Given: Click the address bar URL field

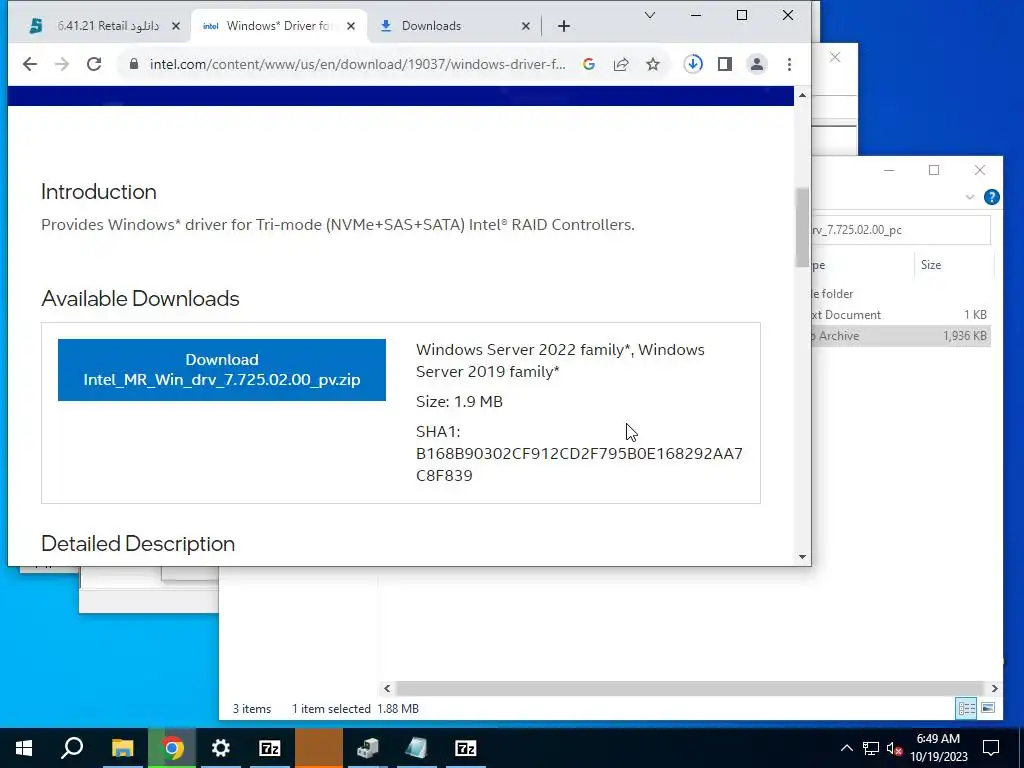Looking at the screenshot, I should (358, 64).
